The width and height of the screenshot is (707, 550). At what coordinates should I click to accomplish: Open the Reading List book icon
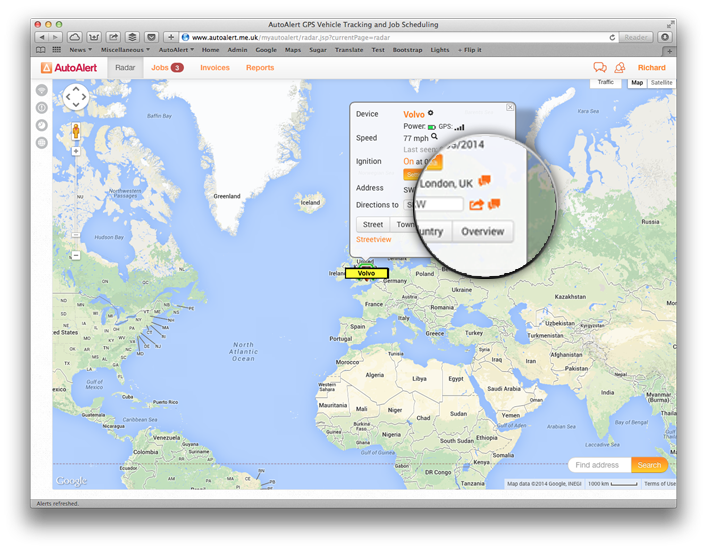point(41,50)
